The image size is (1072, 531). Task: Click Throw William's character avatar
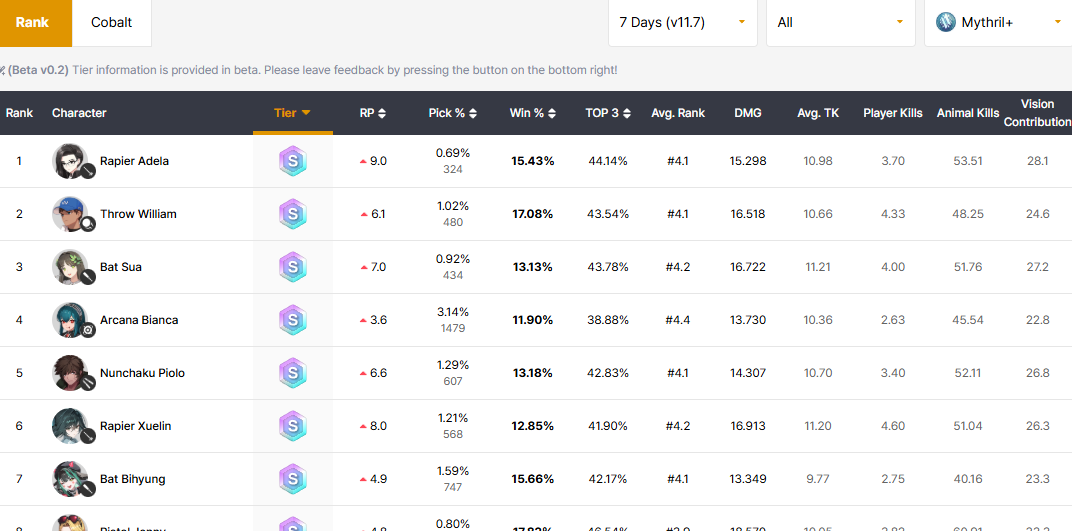pos(70,214)
